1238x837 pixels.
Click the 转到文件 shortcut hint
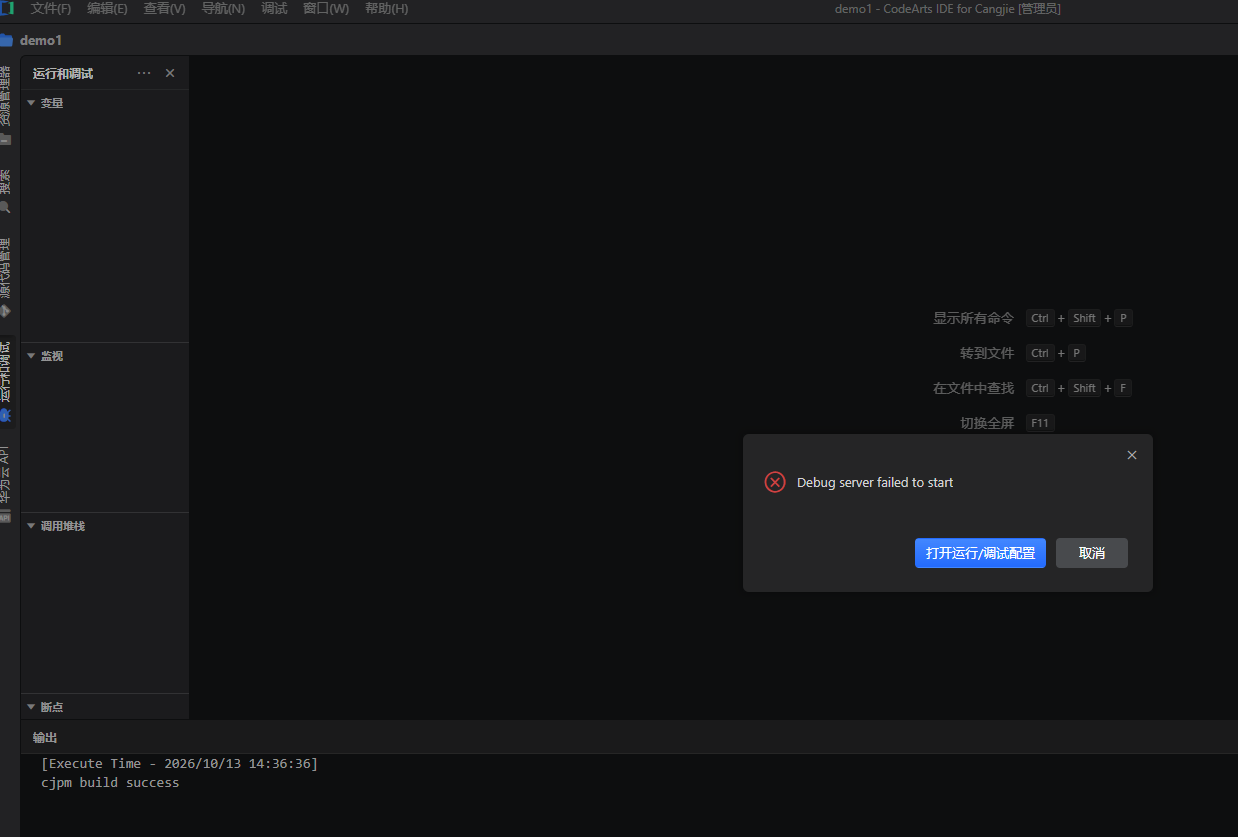(987, 353)
